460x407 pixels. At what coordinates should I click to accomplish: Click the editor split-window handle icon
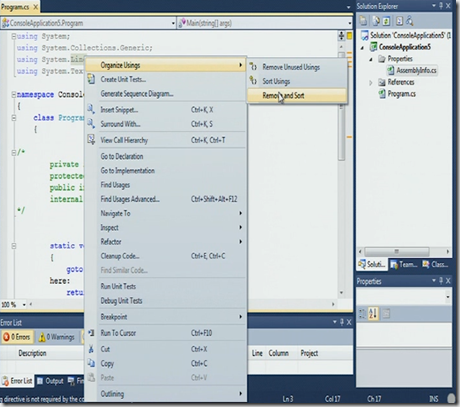[341, 35]
